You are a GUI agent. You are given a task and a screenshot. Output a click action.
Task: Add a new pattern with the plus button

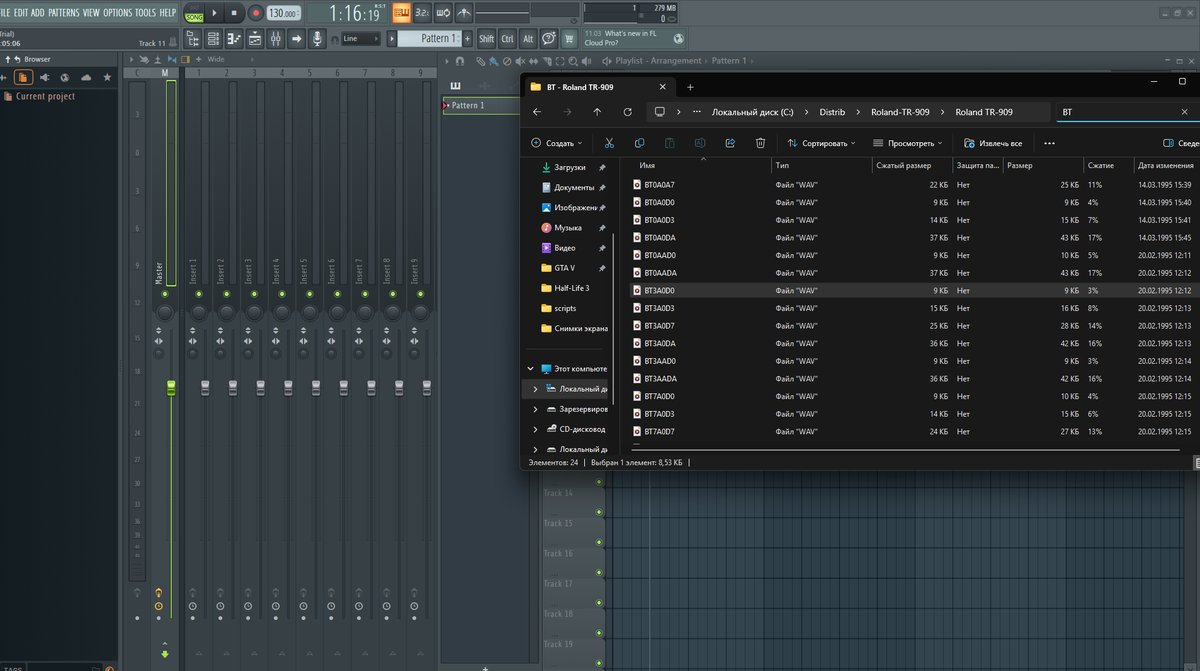click(467, 39)
